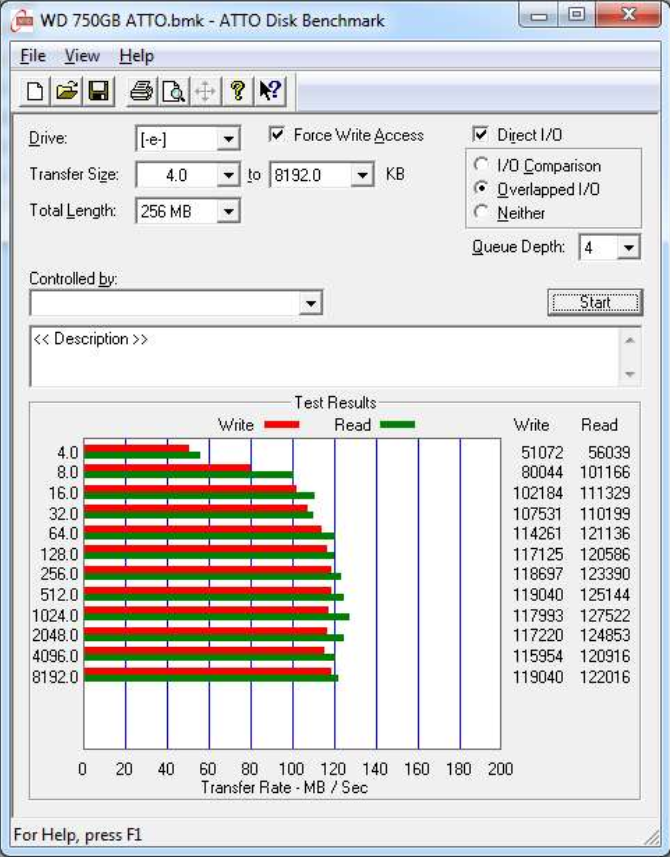This screenshot has height=857, width=670.
Task: Click the write value 51072
Action: pos(542,453)
